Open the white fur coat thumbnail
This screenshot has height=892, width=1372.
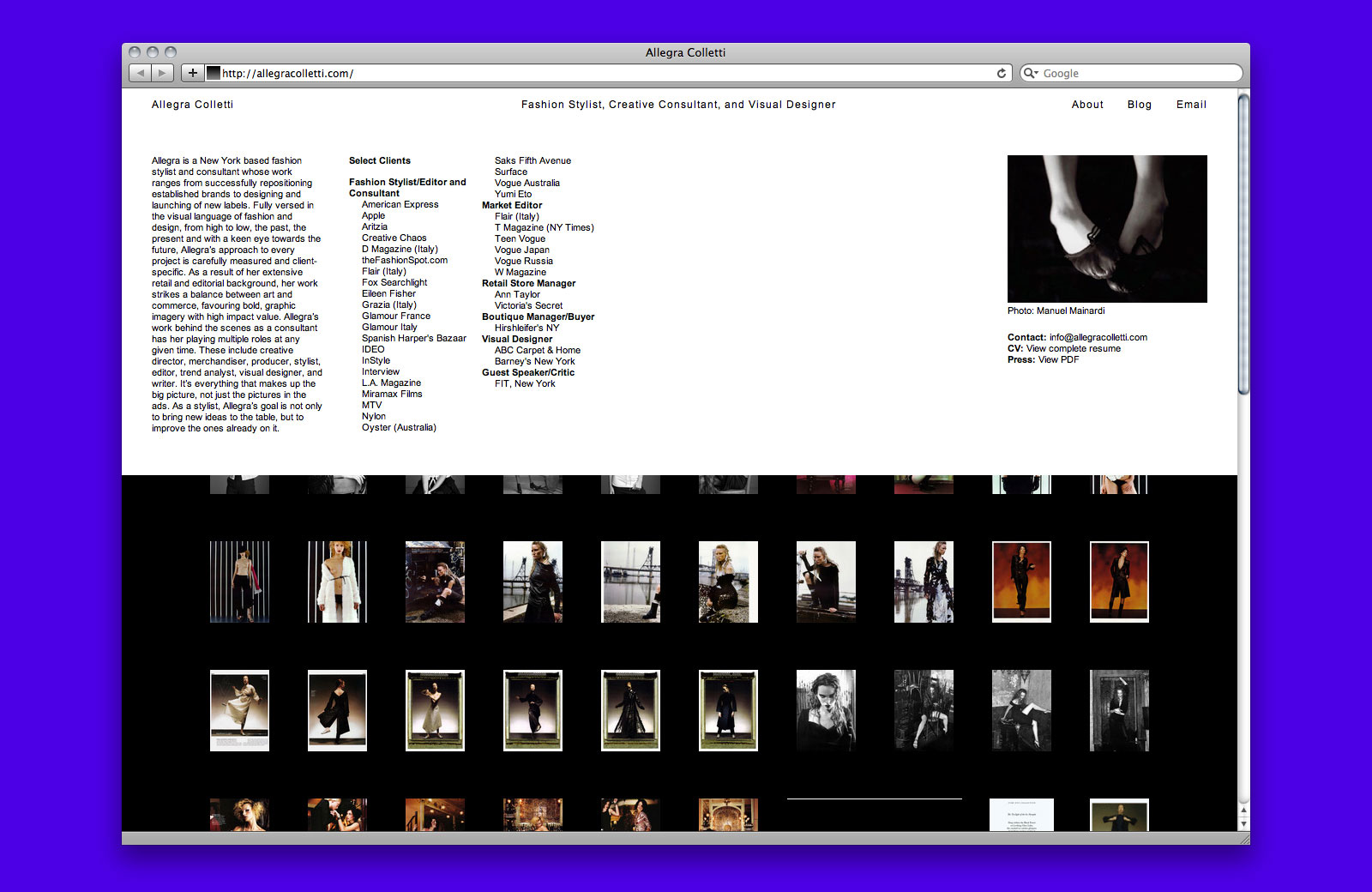tap(337, 582)
